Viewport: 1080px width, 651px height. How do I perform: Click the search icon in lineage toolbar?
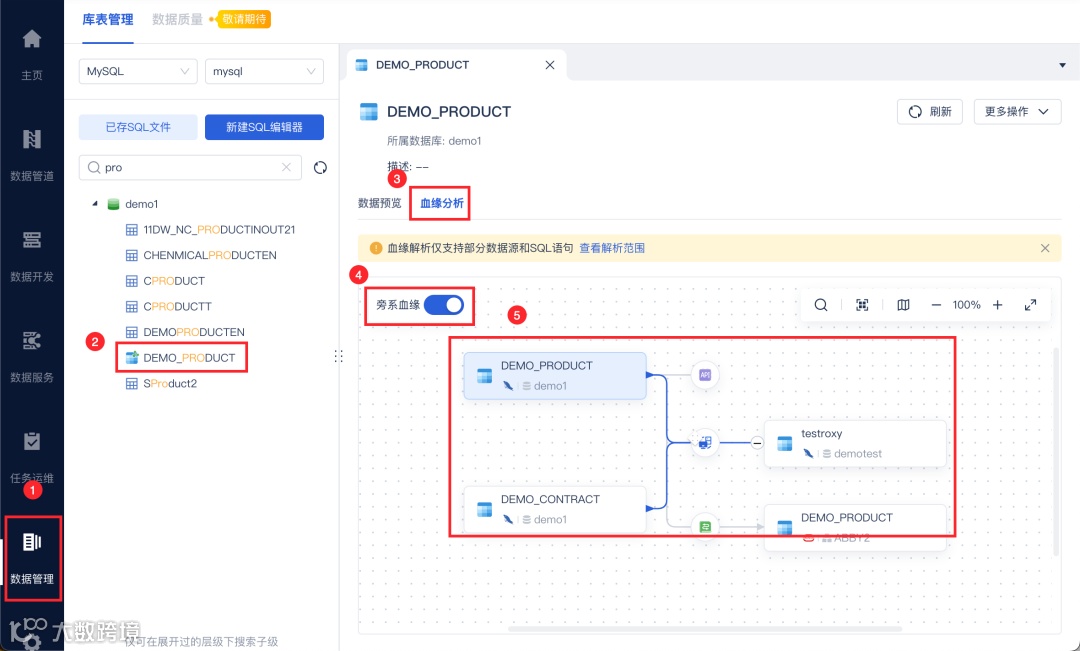tap(820, 304)
